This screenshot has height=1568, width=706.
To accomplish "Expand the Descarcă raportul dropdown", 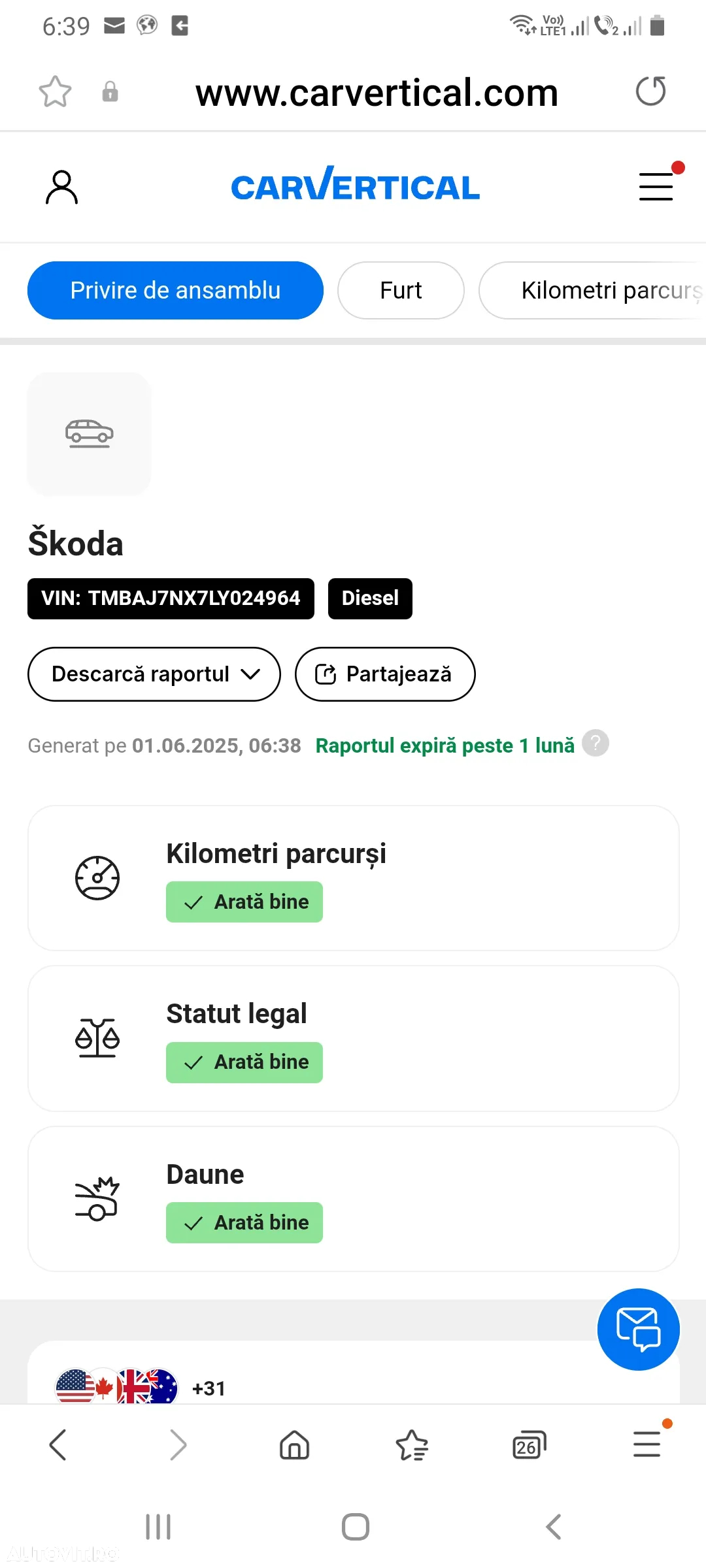I will [x=154, y=674].
